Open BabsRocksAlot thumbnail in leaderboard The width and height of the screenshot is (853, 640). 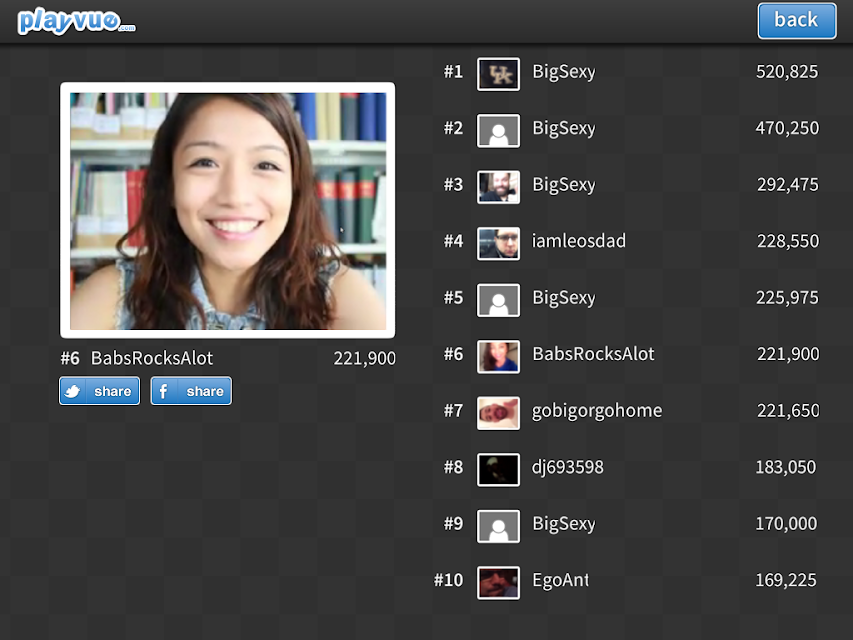[498, 356]
